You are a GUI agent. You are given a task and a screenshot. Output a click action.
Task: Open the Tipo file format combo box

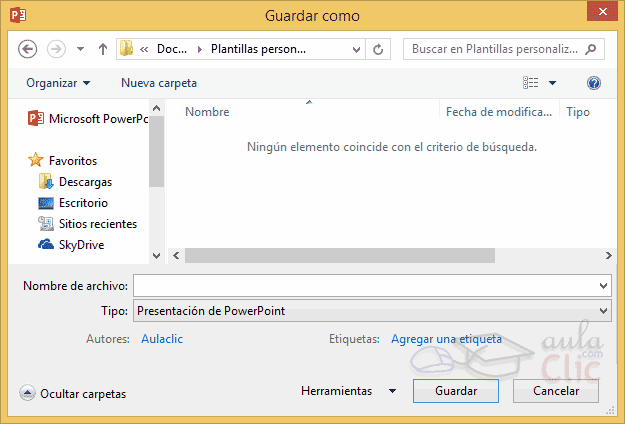point(372,310)
